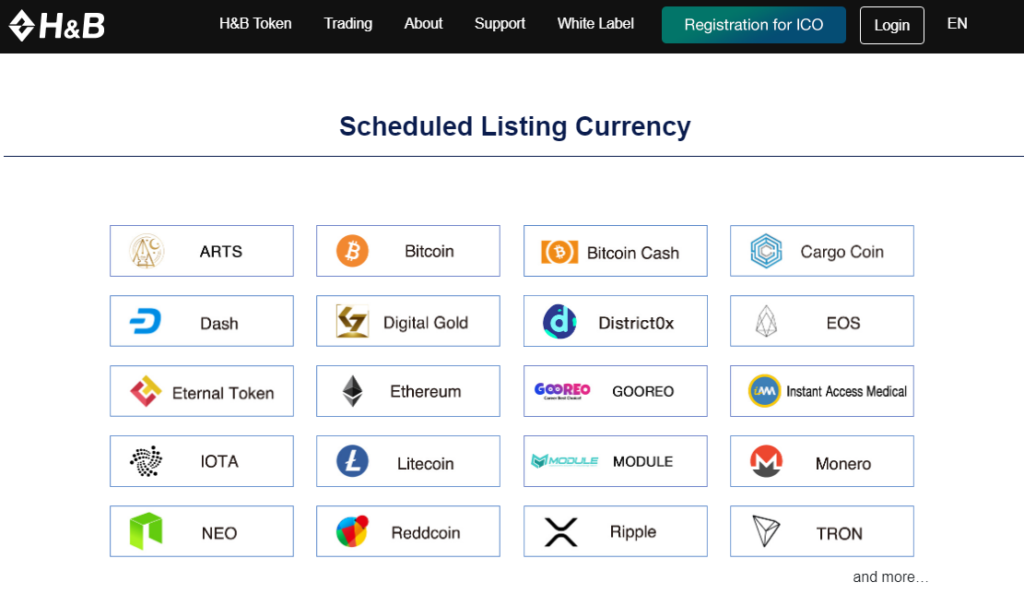Click the blue Dash logo icon
The image size is (1024, 606).
coord(145,321)
